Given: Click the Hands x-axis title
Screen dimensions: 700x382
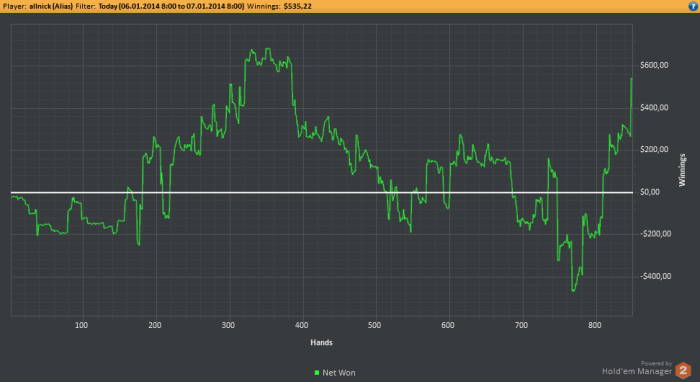Looking at the screenshot, I should tap(321, 342).
